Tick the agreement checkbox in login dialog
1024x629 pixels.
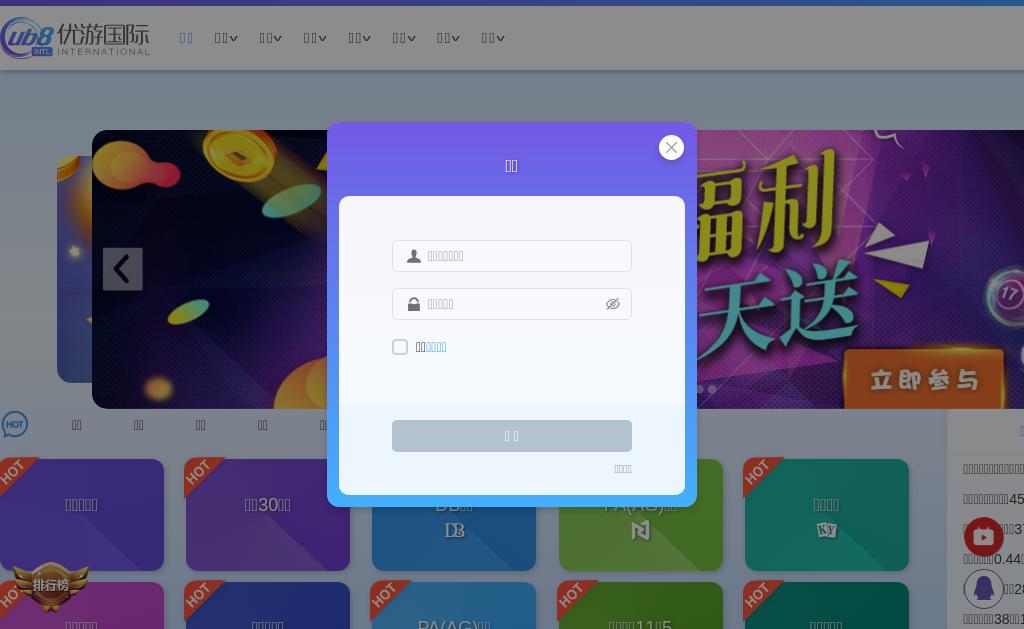coord(400,347)
